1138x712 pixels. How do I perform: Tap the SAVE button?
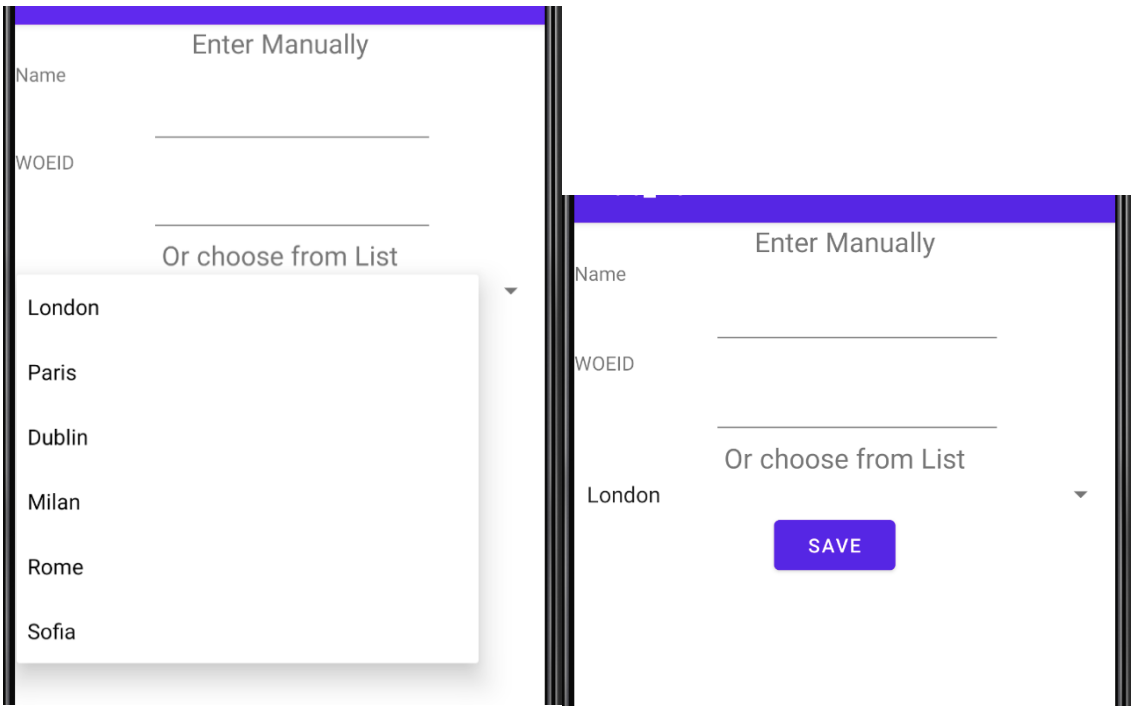pyautogui.click(x=834, y=545)
